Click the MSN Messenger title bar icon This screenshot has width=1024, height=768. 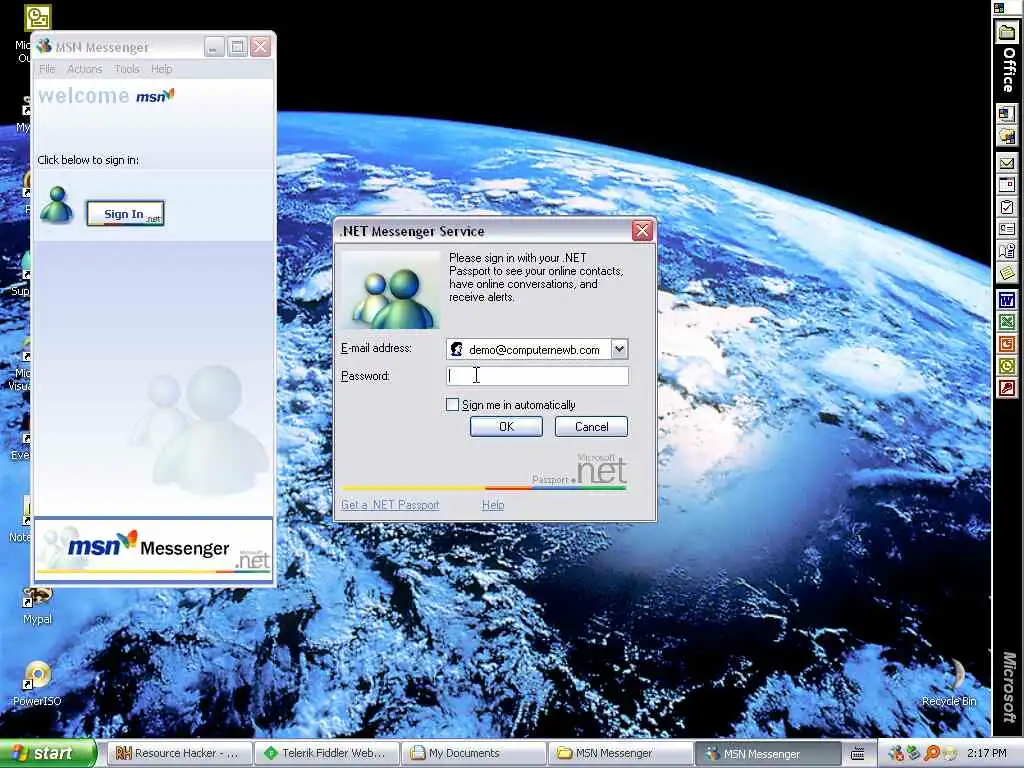coord(44,46)
